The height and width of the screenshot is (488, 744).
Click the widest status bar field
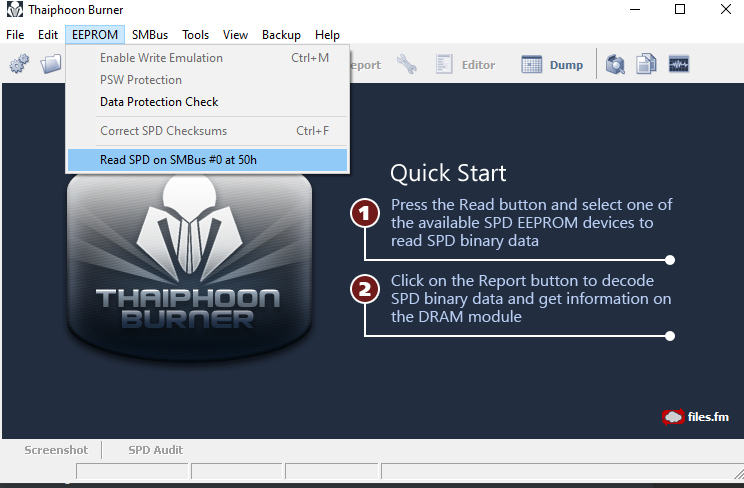coord(562,471)
